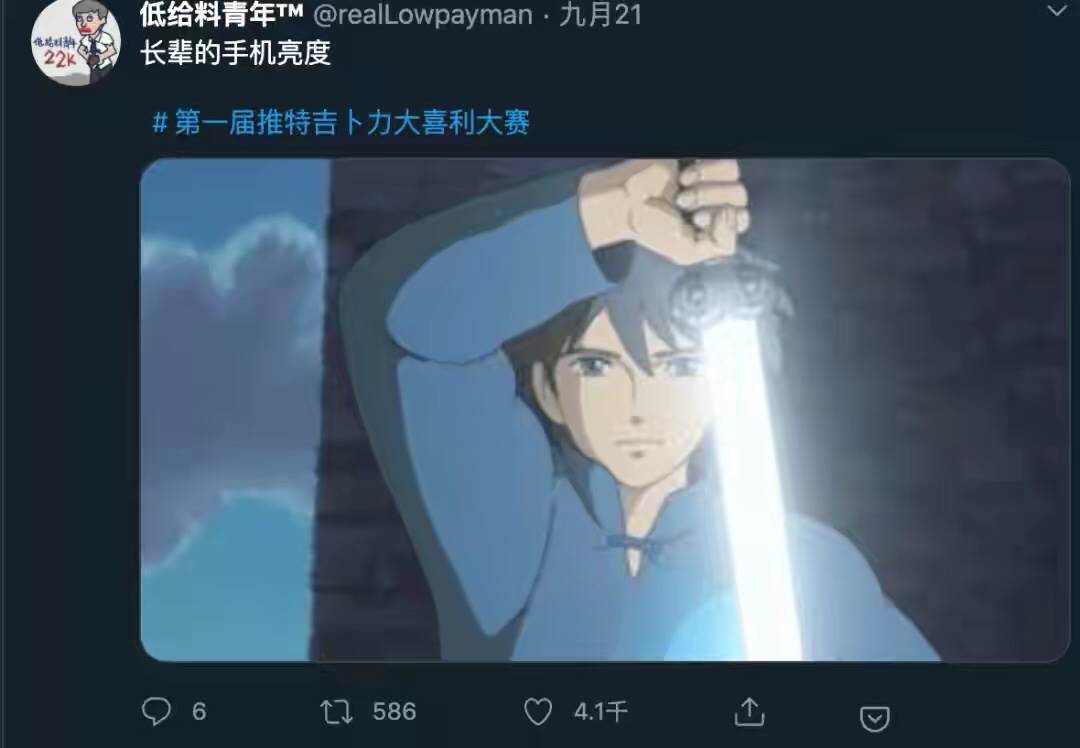
Task: Open the tweet permalink dated 九月21
Action: click(601, 14)
